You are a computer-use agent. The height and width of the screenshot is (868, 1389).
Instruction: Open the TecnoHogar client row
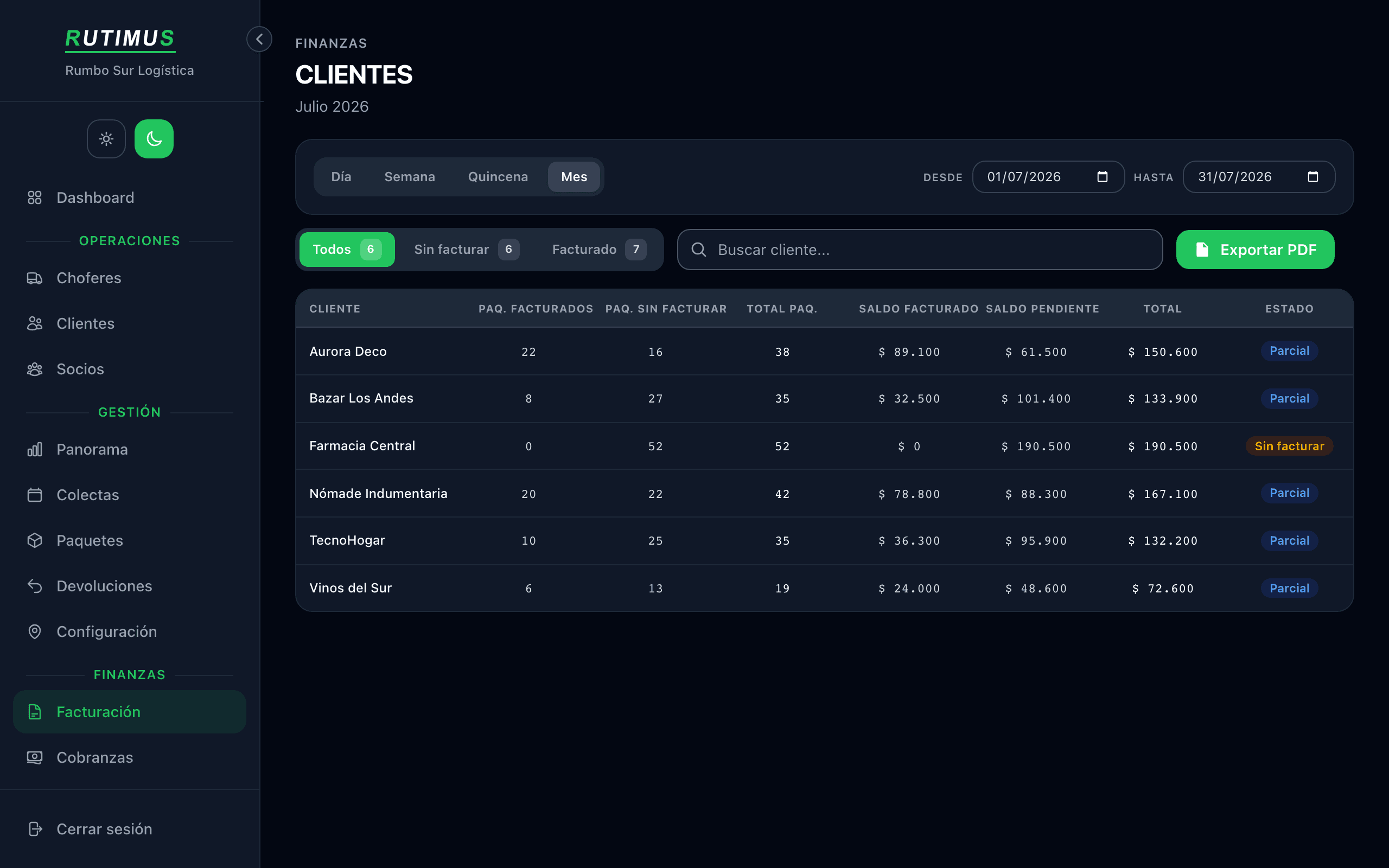[824, 541]
